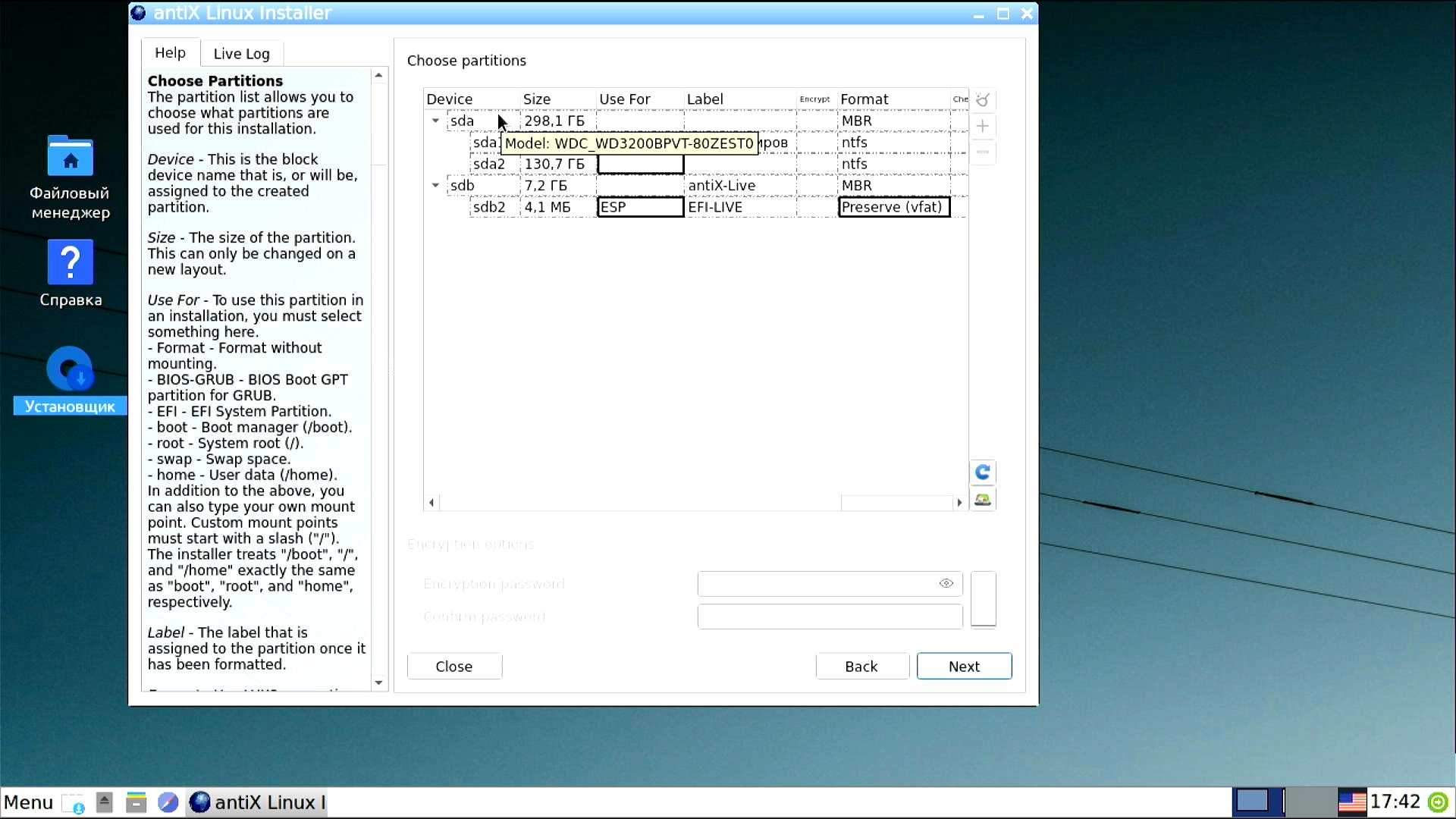1456x819 pixels.
Task: Proceed with the Next button
Action: point(964,666)
